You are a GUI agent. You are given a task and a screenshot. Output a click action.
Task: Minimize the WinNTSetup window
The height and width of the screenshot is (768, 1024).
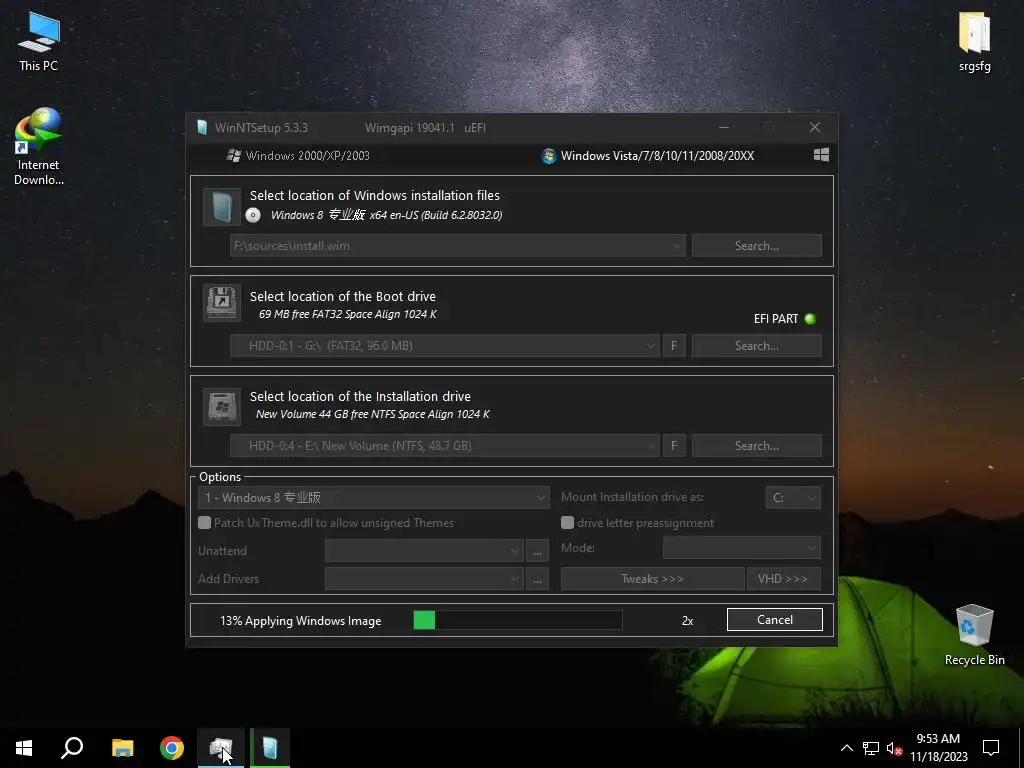click(724, 127)
